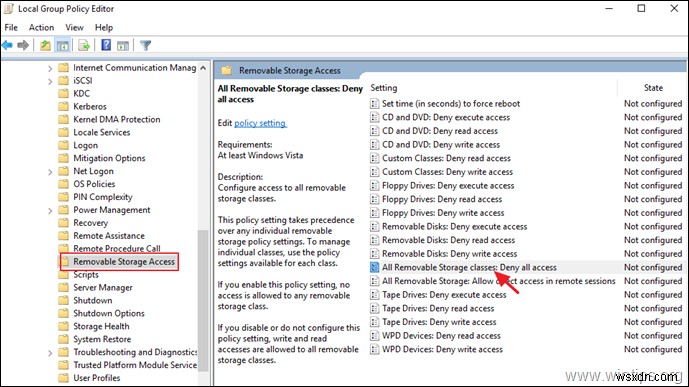Select the System Restore tree item

coord(102,339)
